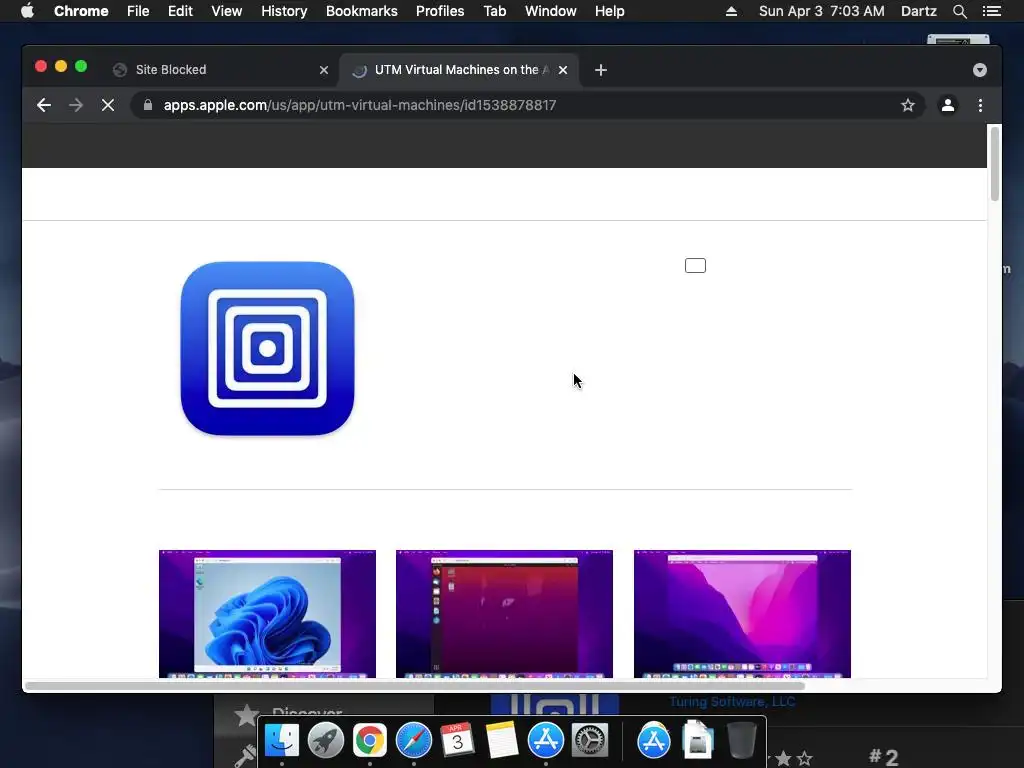The height and width of the screenshot is (768, 1024).
Task: Open the Bookmarks menu
Action: pyautogui.click(x=362, y=11)
